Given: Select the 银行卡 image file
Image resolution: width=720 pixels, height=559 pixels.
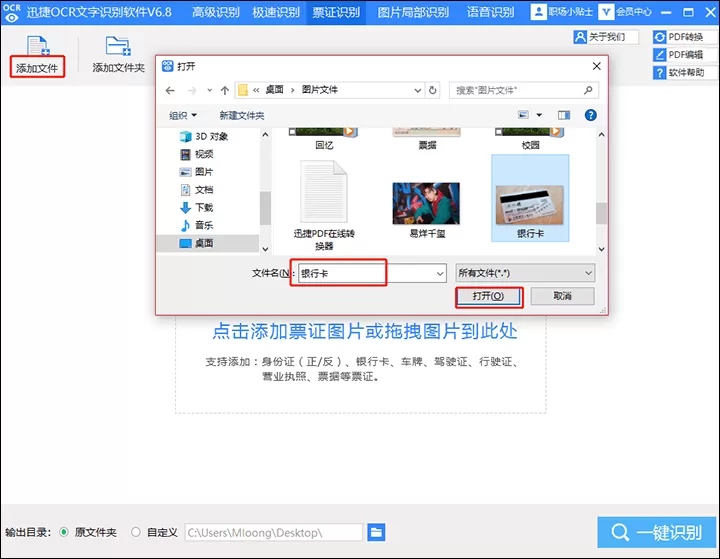Looking at the screenshot, I should pyautogui.click(x=530, y=198).
